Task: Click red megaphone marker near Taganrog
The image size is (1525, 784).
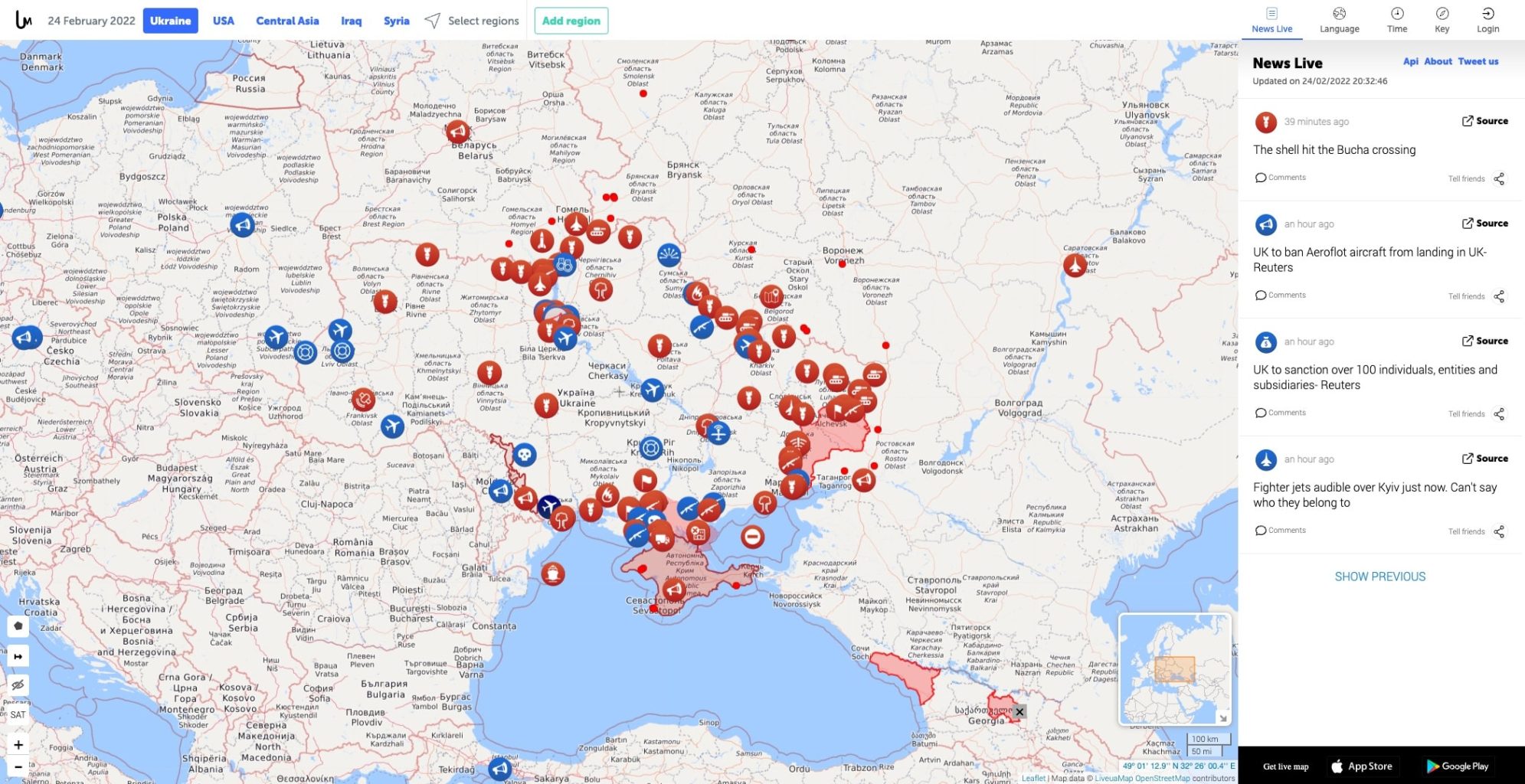Action: coord(863,480)
